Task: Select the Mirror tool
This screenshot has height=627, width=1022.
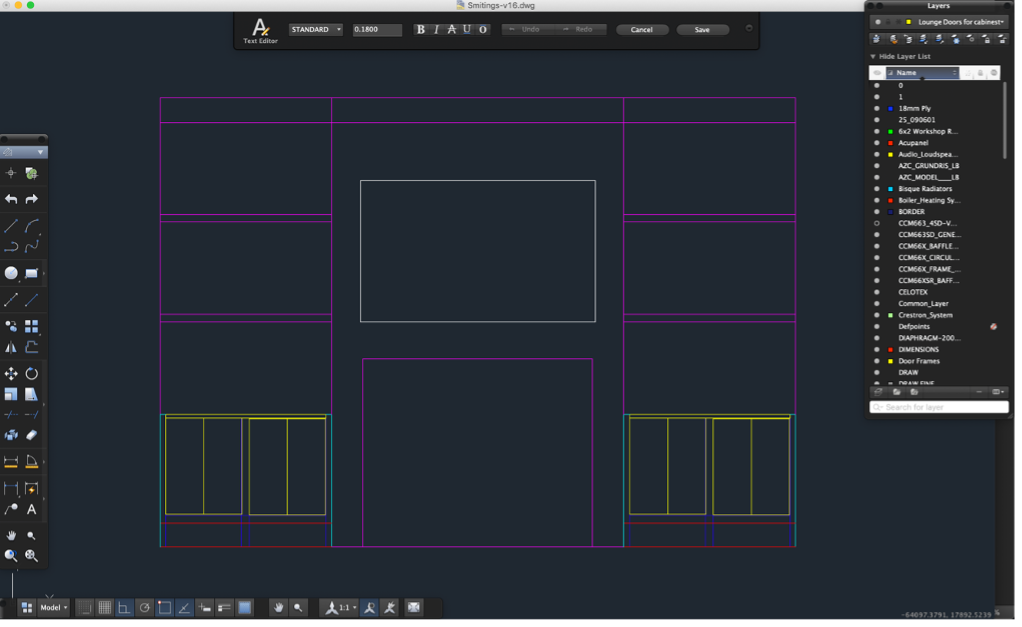Action: pyautogui.click(x=11, y=347)
